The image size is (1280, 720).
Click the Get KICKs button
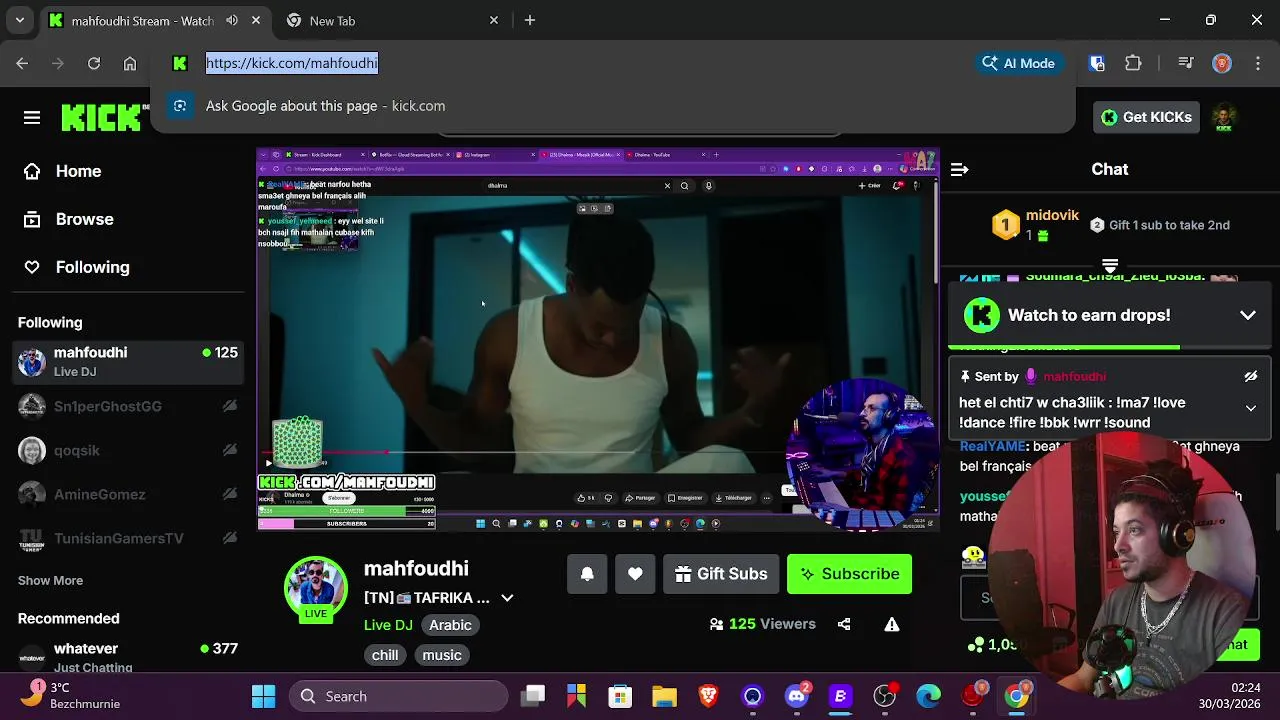(x=1146, y=117)
